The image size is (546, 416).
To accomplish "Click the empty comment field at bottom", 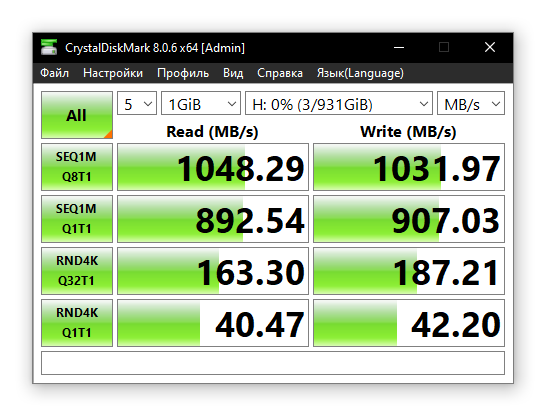I will (273, 363).
